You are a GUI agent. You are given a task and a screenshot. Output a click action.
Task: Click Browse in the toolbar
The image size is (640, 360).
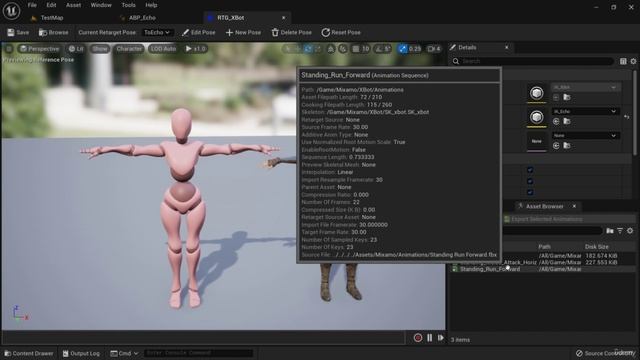[53, 32]
